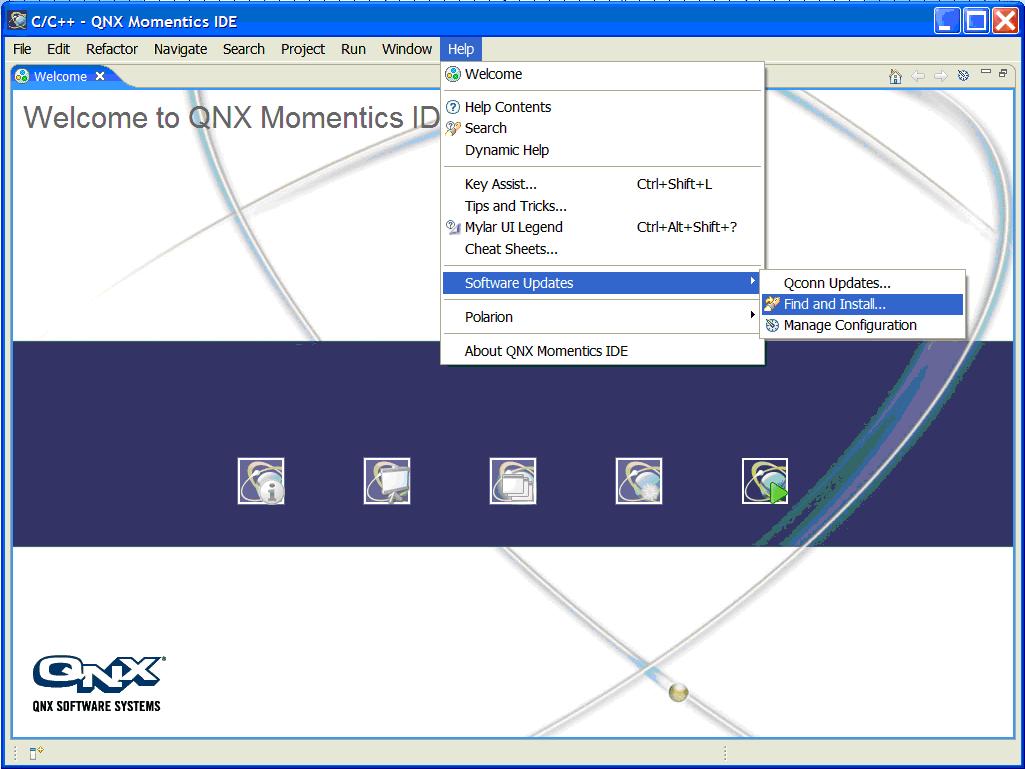Open the Samples icon with stacked windows

click(513, 481)
